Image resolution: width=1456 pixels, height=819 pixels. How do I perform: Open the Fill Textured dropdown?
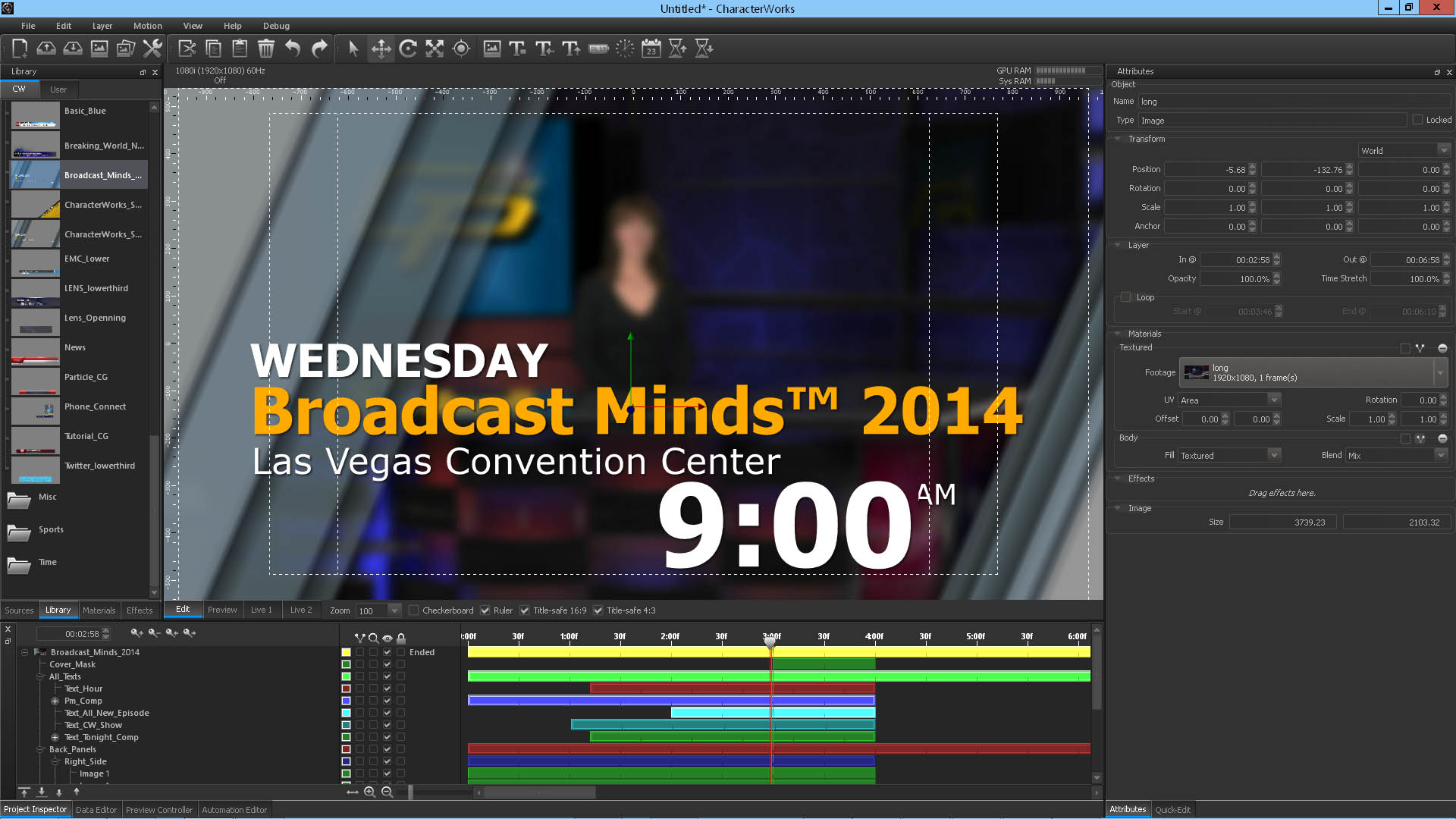[x=1229, y=455]
